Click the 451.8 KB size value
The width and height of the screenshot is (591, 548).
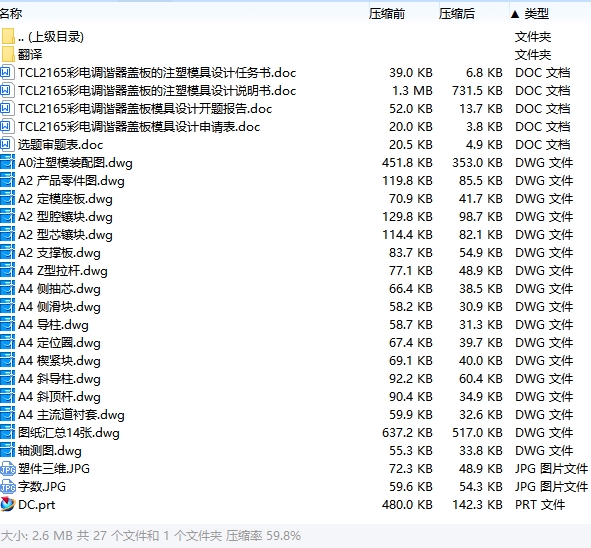tap(407, 163)
